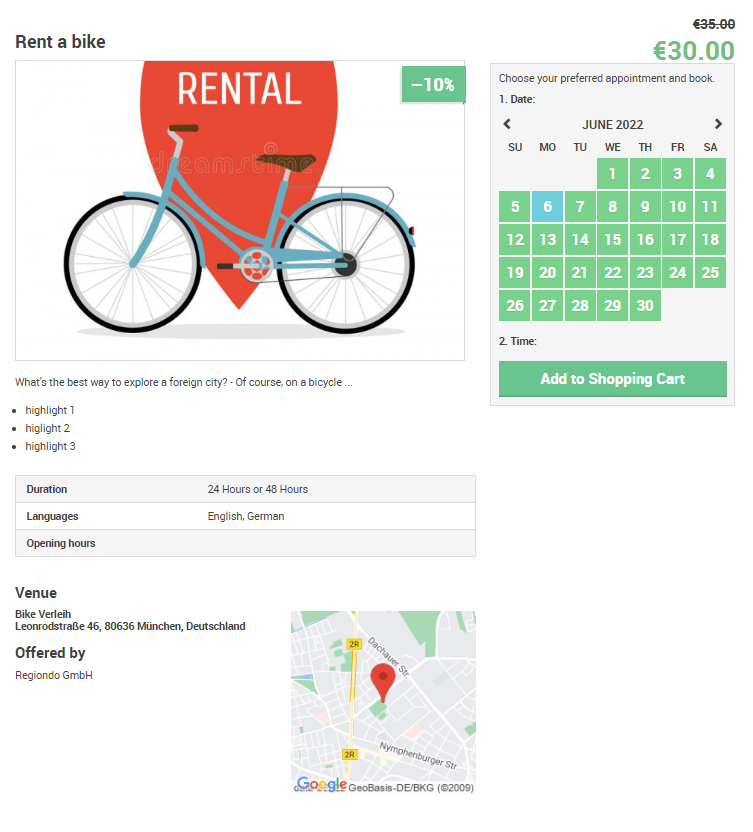This screenshot has height=832, width=753.
Task: Click the JUNE 2022 month header
Action: click(x=612, y=125)
